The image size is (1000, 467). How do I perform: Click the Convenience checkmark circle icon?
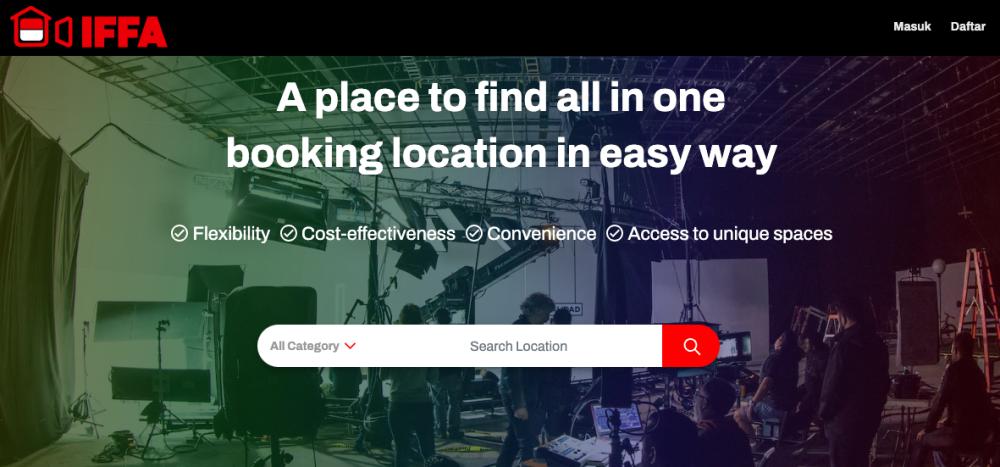[474, 234]
